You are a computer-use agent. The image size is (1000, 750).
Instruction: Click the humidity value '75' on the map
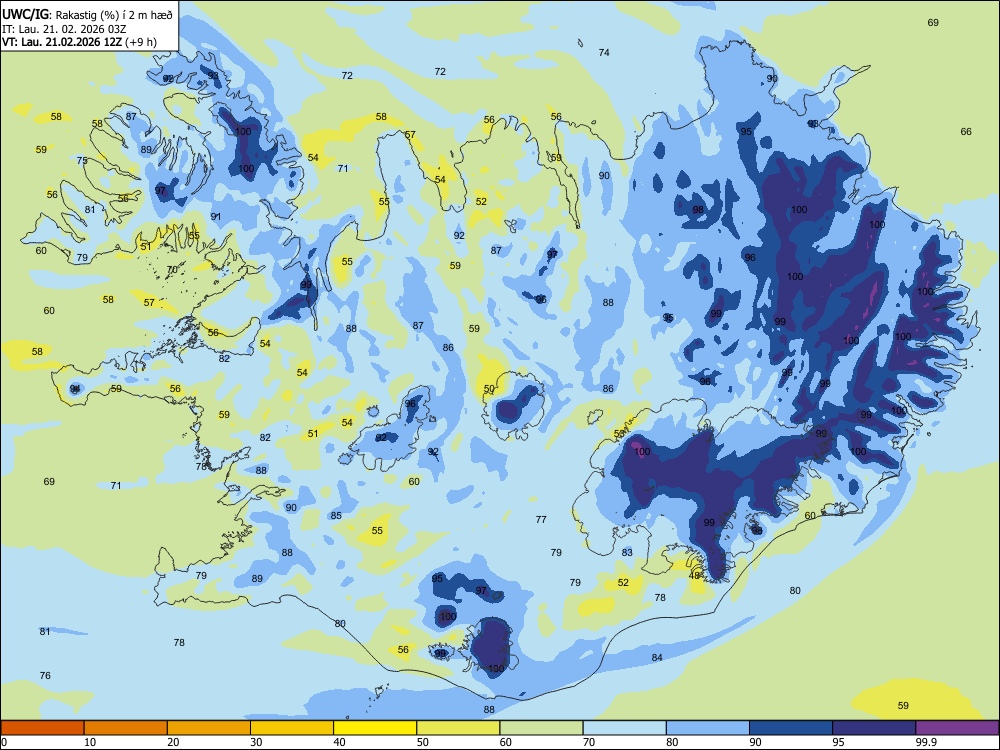(x=82, y=161)
